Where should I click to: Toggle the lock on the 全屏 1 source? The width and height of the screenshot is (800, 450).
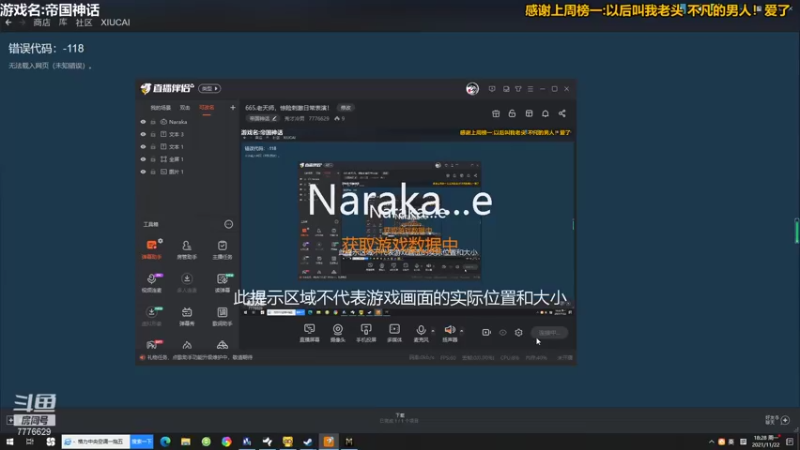coord(153,159)
